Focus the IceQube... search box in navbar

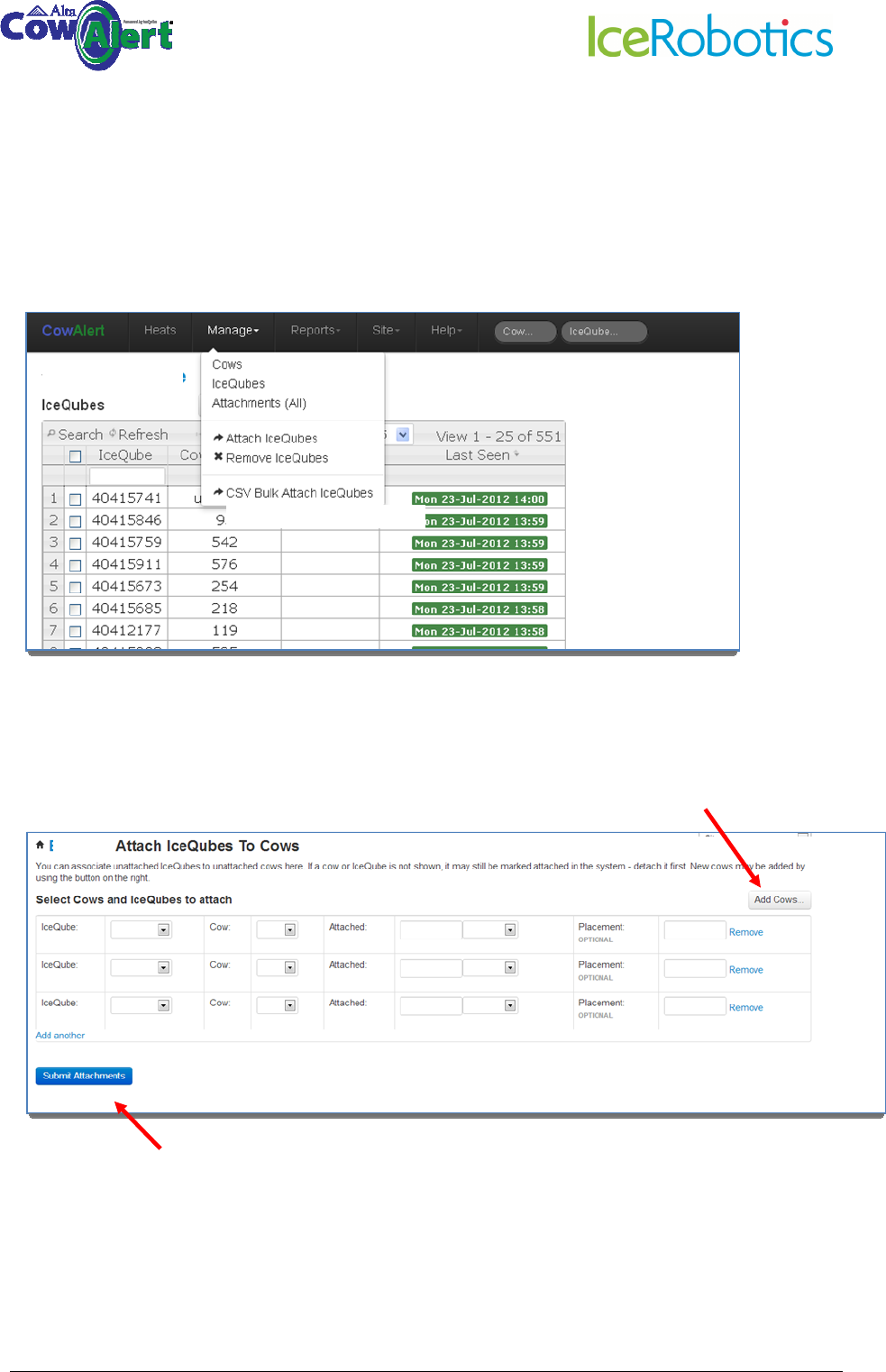coord(604,332)
